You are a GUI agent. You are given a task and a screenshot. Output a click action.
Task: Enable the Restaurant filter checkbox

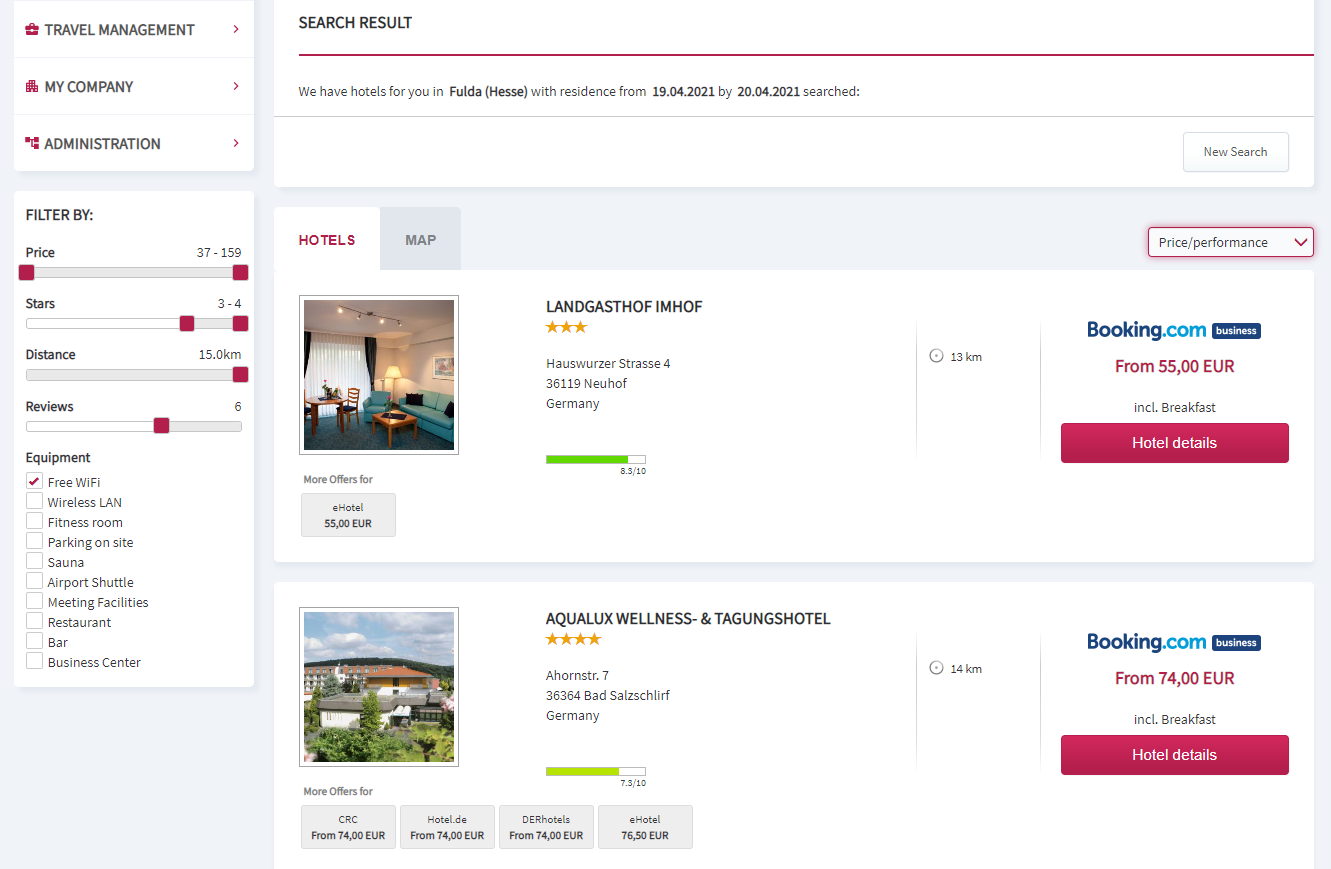(35, 621)
